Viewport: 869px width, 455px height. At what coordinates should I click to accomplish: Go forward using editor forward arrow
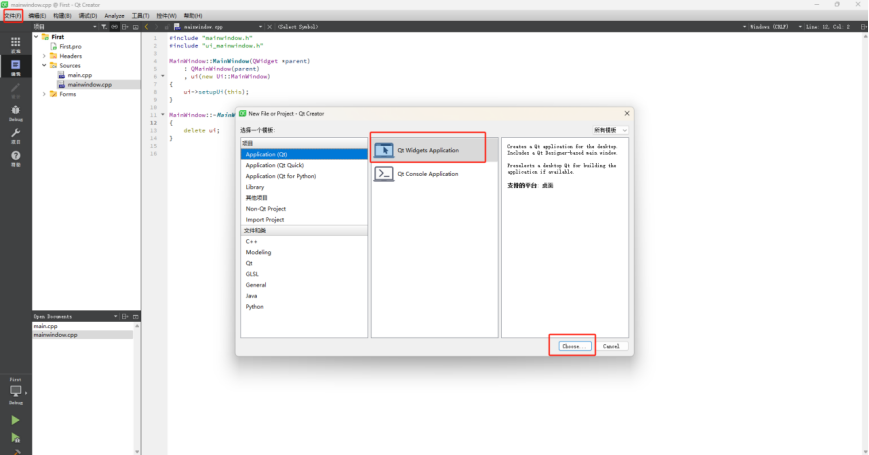[x=157, y=27]
